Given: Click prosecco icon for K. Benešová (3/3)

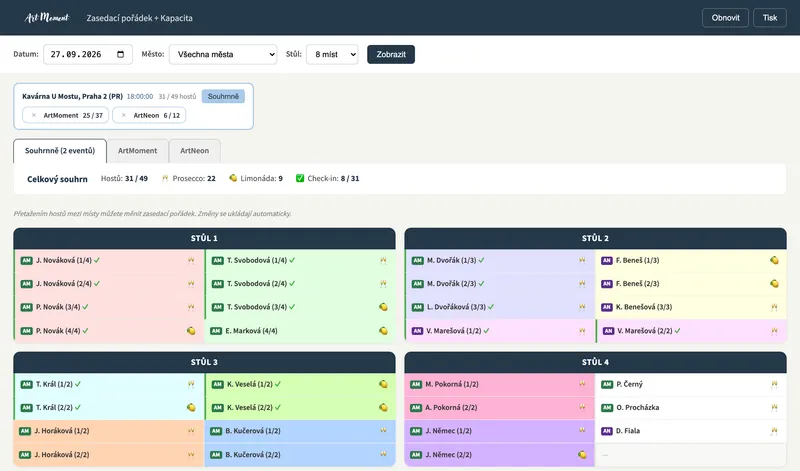Looking at the screenshot, I should pyautogui.click(x=774, y=307).
